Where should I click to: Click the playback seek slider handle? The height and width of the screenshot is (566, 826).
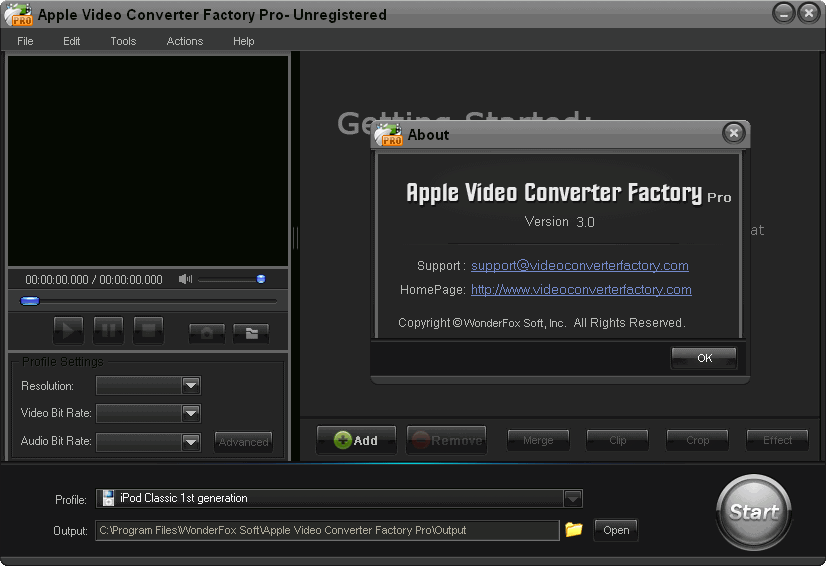(30, 301)
